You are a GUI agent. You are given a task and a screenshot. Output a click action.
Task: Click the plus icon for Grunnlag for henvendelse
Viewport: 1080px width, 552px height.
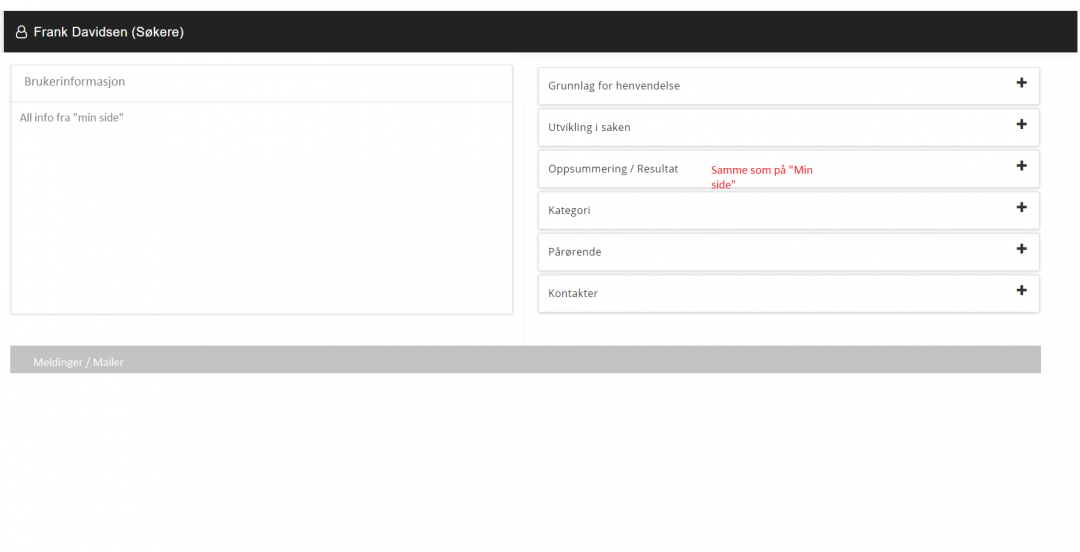[1021, 83]
